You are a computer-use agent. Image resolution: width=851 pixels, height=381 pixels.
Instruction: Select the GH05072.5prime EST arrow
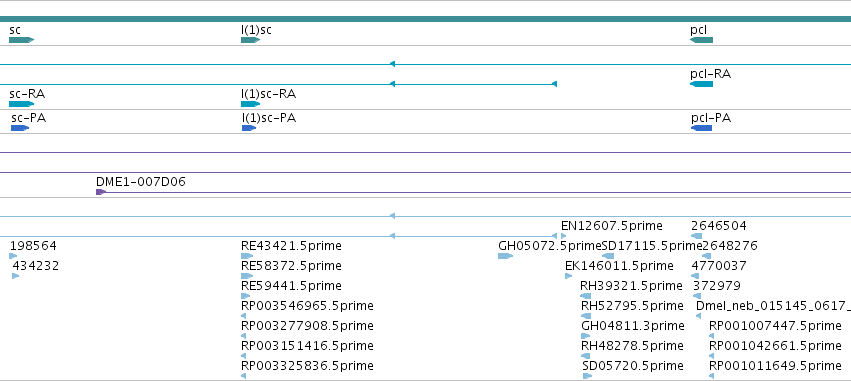(x=505, y=256)
